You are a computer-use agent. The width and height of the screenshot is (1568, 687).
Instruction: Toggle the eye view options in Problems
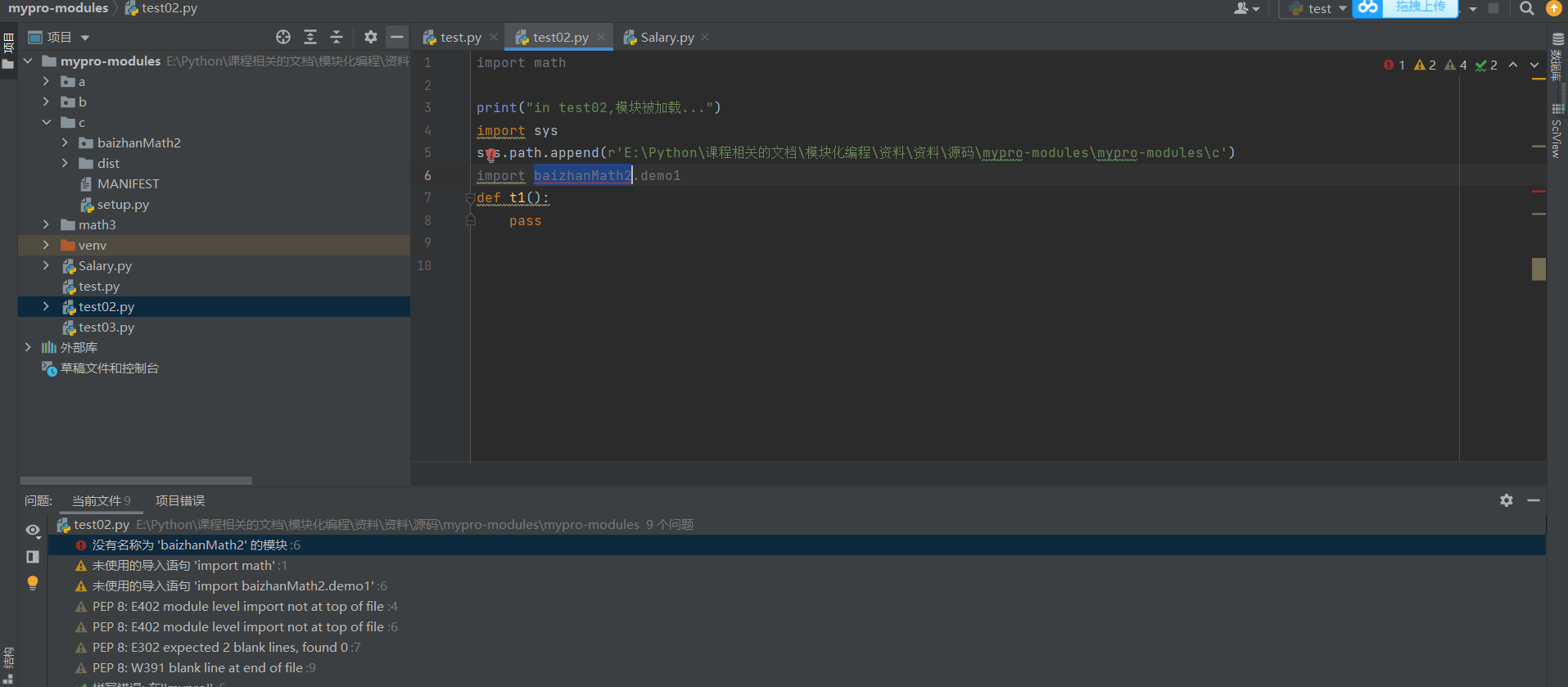tap(33, 531)
